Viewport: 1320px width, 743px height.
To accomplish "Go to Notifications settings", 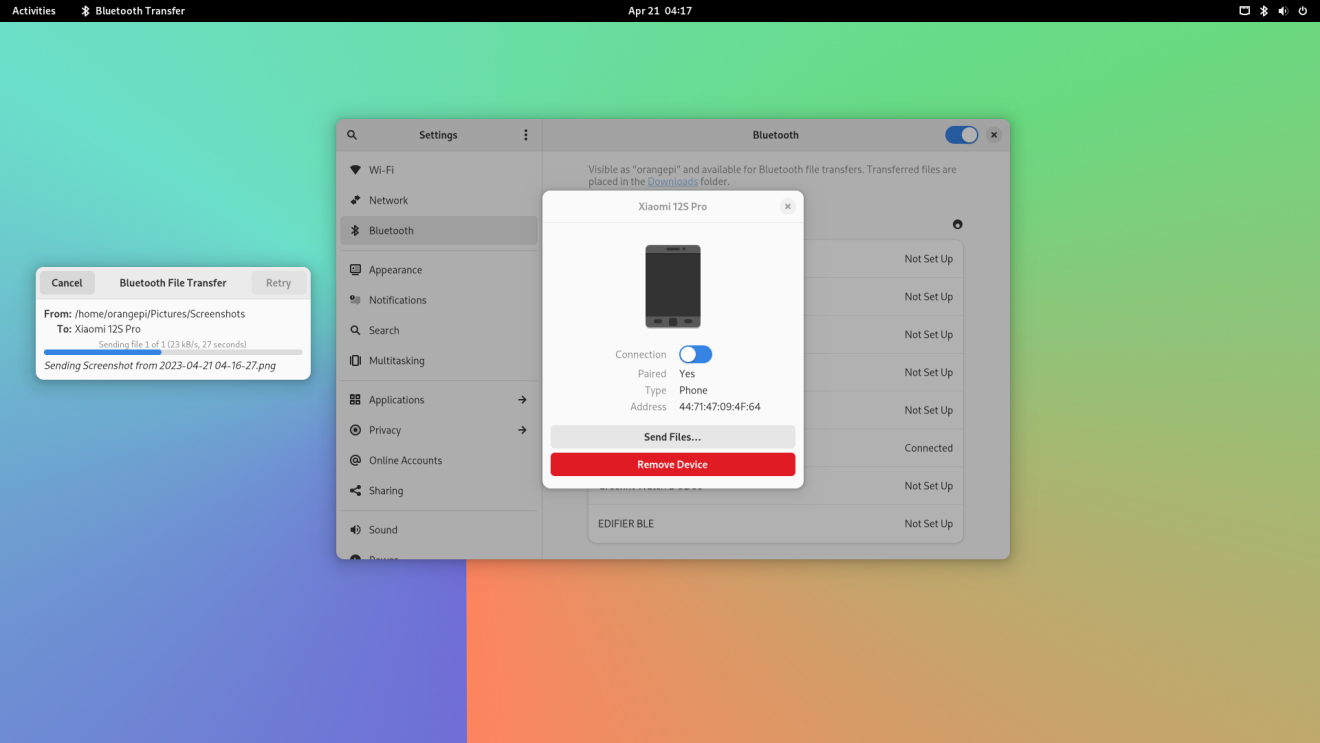I will click(x=439, y=300).
